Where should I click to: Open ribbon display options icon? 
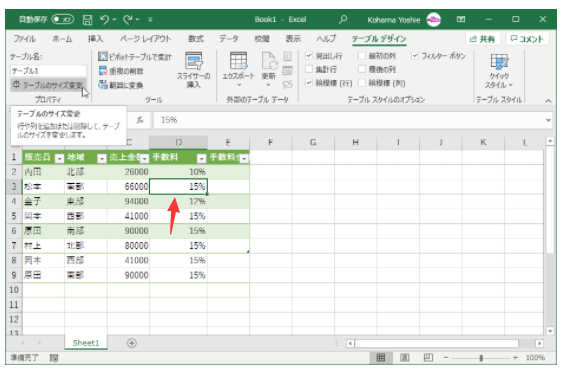pos(461,19)
